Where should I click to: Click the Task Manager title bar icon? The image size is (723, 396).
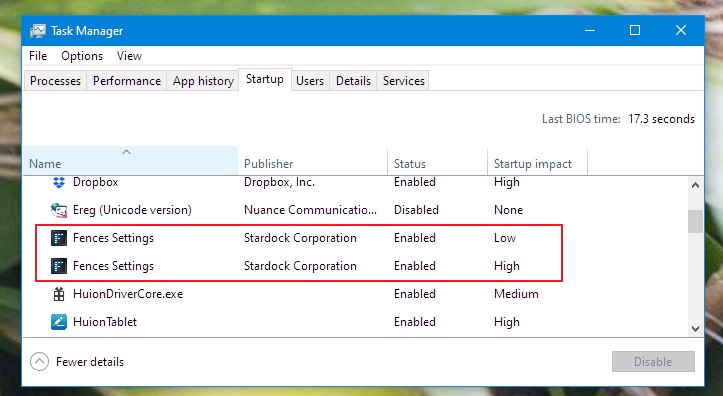pos(38,31)
